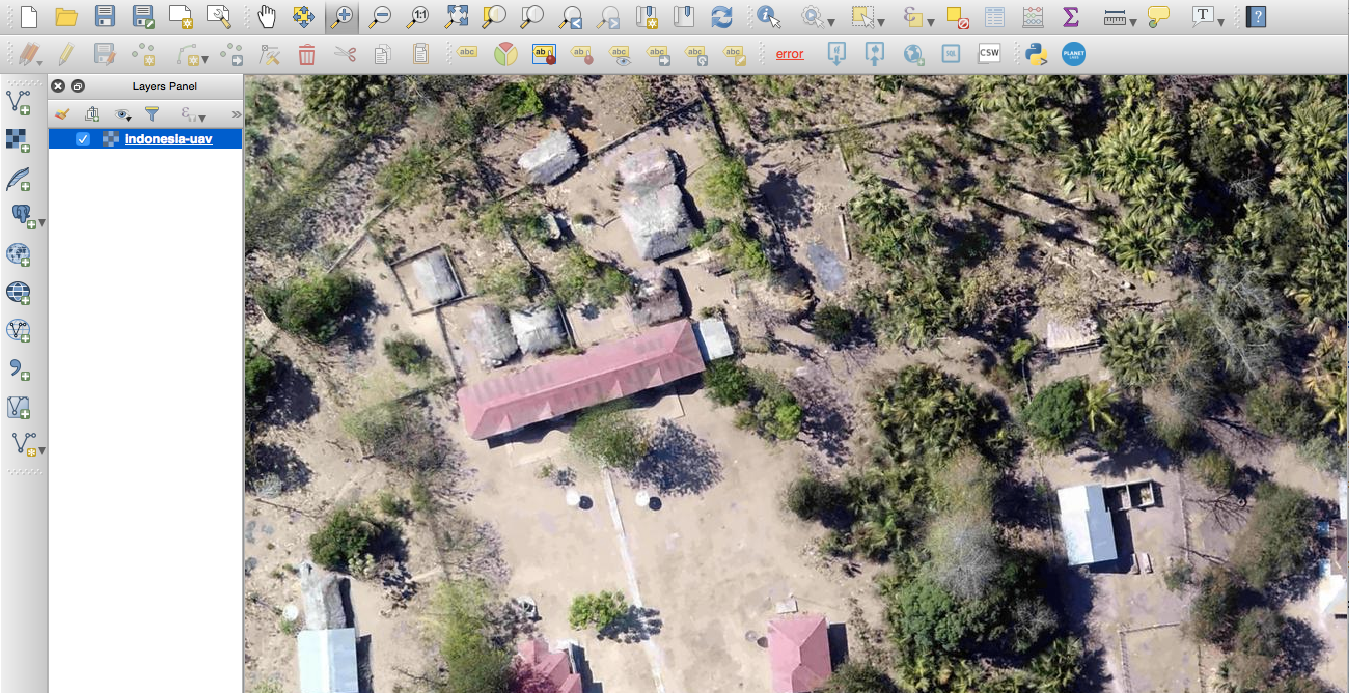This screenshot has height=693, width=1349.
Task: Toggle Indonesia-uav layer visibility checkbox
Action: (x=83, y=139)
